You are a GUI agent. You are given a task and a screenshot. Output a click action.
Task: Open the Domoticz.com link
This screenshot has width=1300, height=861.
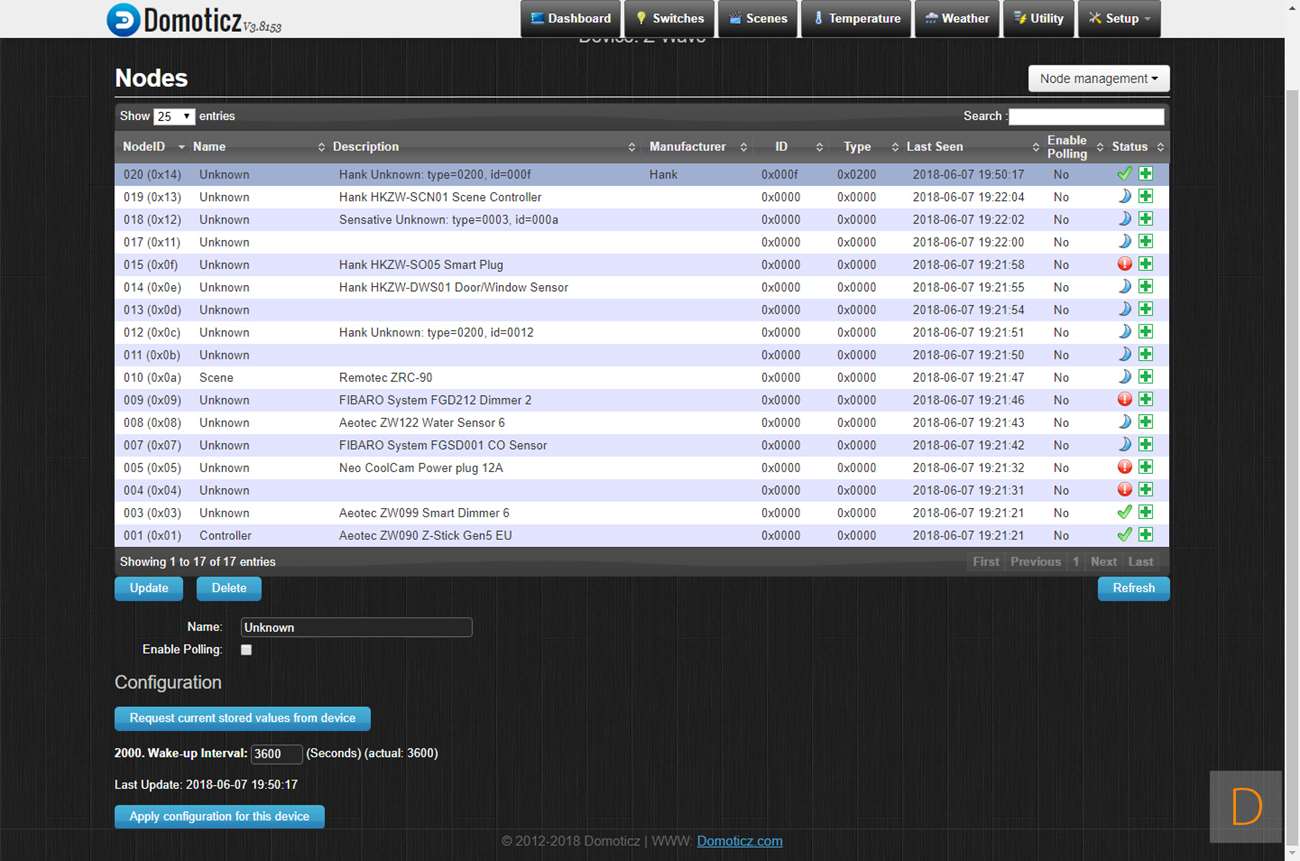(x=739, y=841)
